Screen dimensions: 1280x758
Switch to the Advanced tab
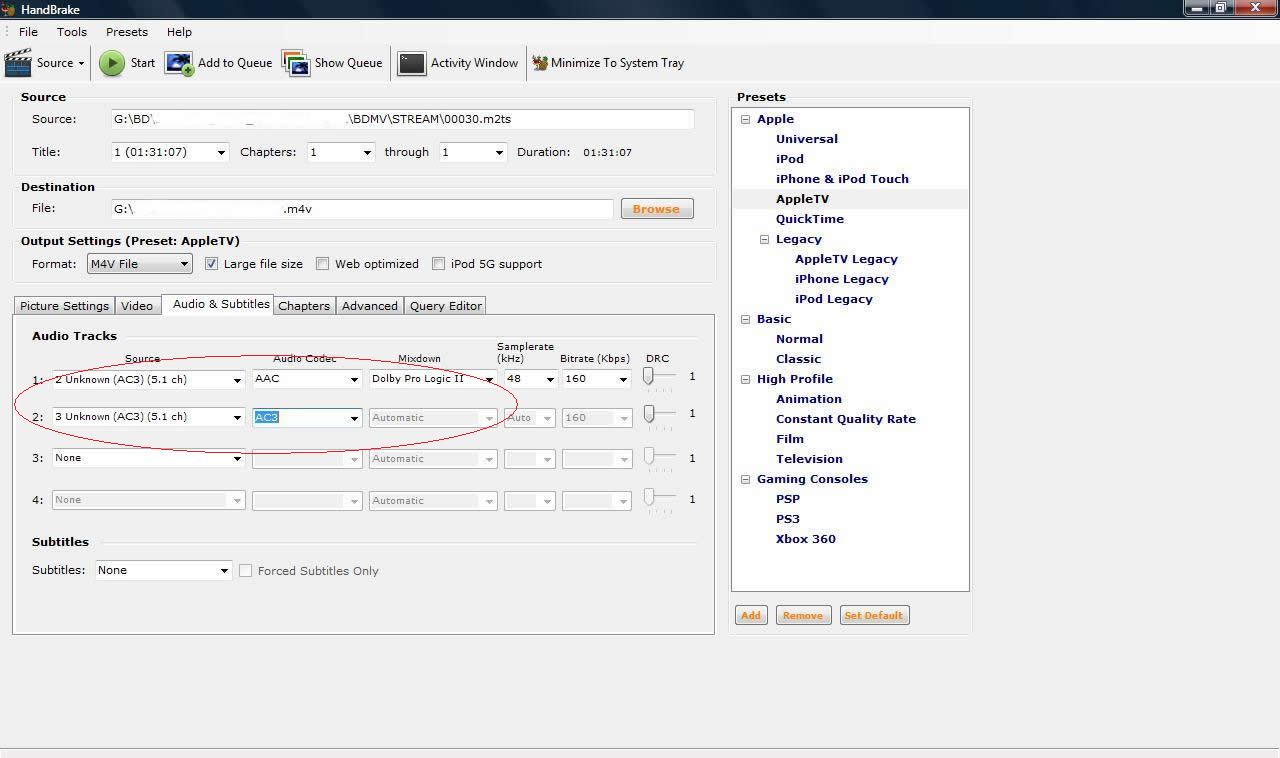(x=370, y=306)
